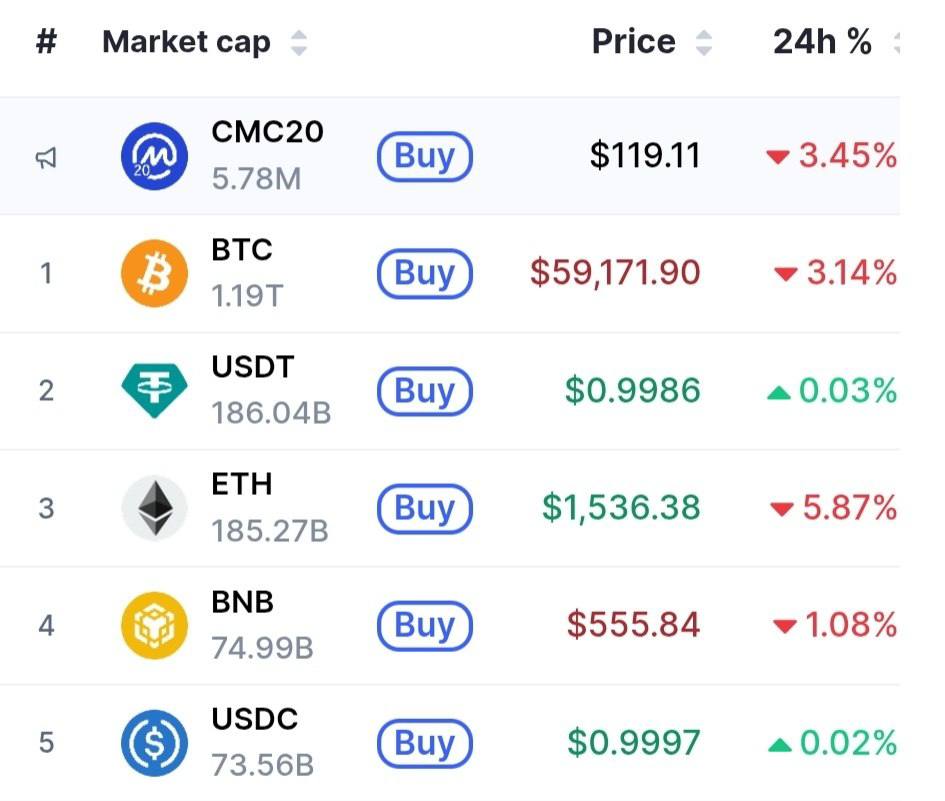The image size is (945, 801).
Task: Buy BNB with the Buy button
Action: click(425, 625)
